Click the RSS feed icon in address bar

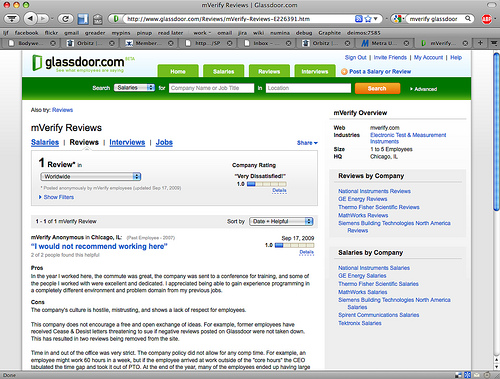pyautogui.click(x=359, y=19)
